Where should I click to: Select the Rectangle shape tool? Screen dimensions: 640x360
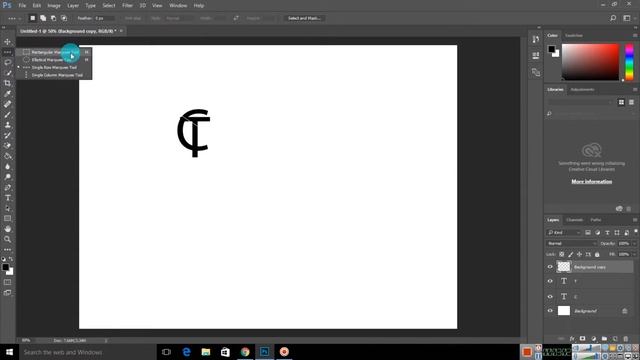click(7, 218)
